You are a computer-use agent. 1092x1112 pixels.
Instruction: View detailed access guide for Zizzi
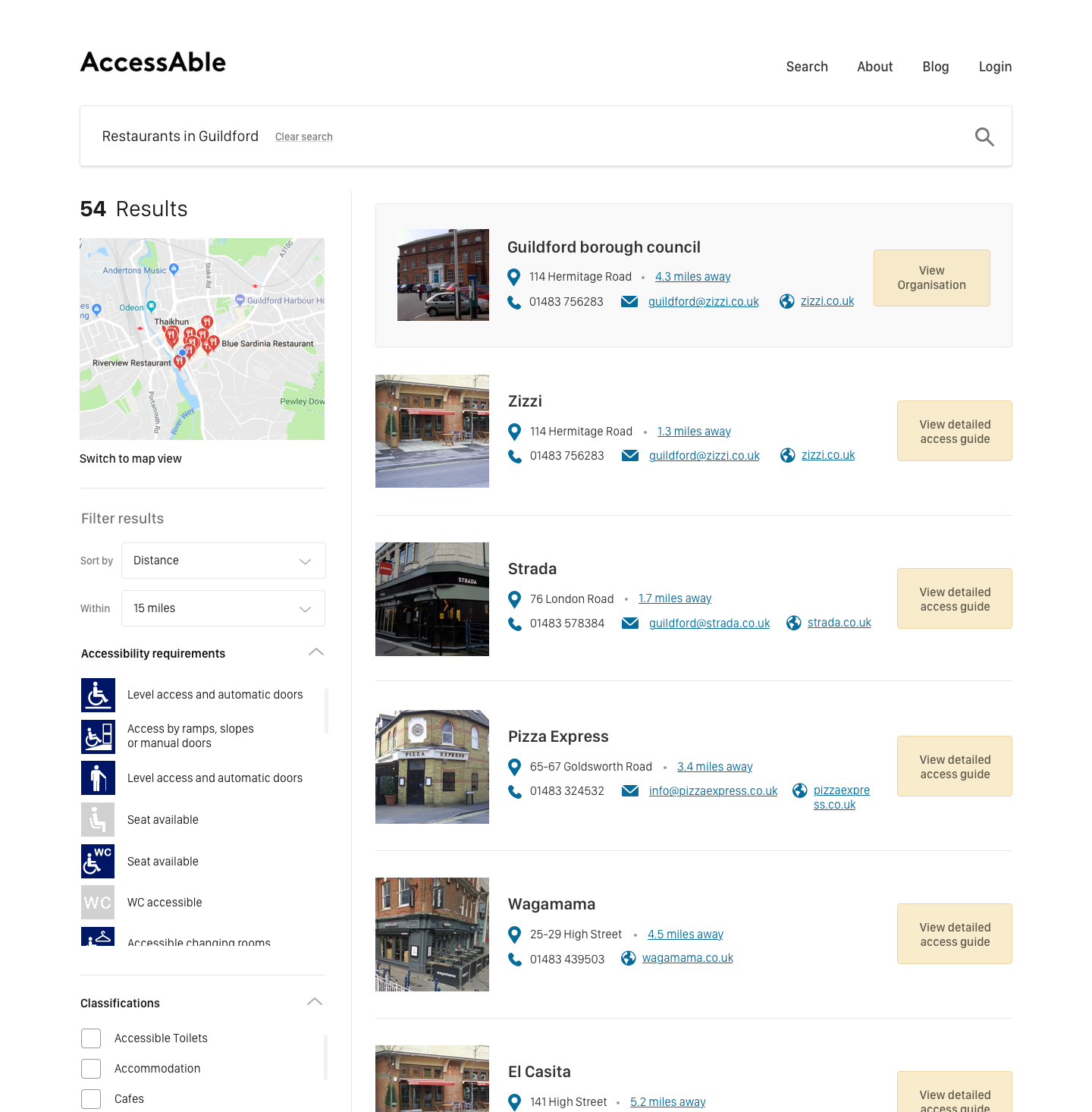click(955, 431)
